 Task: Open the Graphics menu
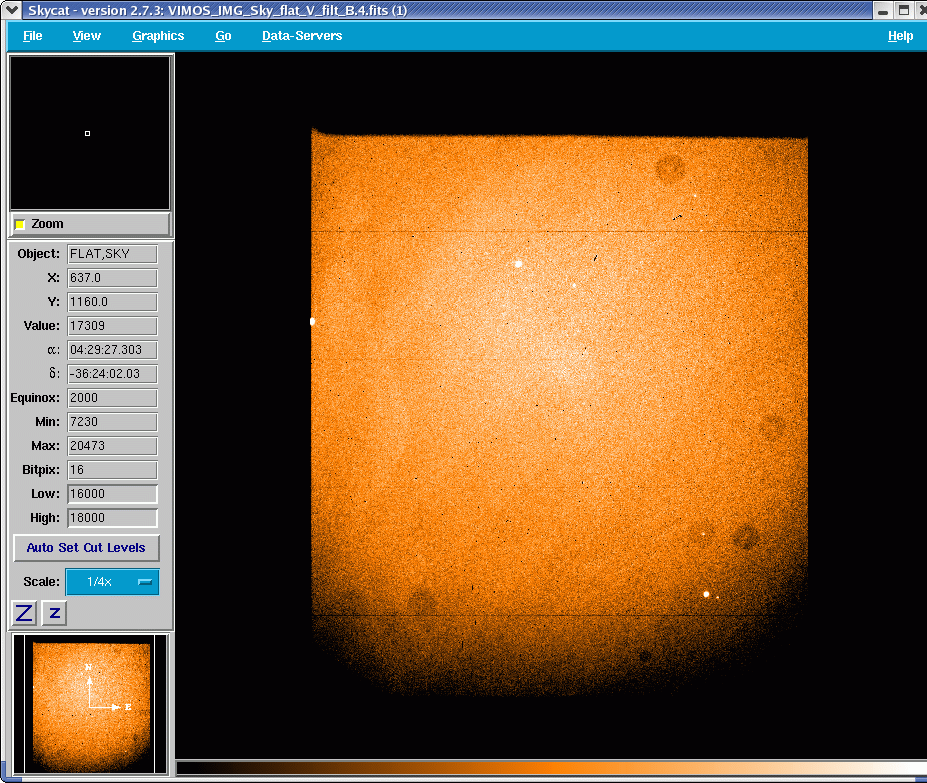click(x=158, y=36)
